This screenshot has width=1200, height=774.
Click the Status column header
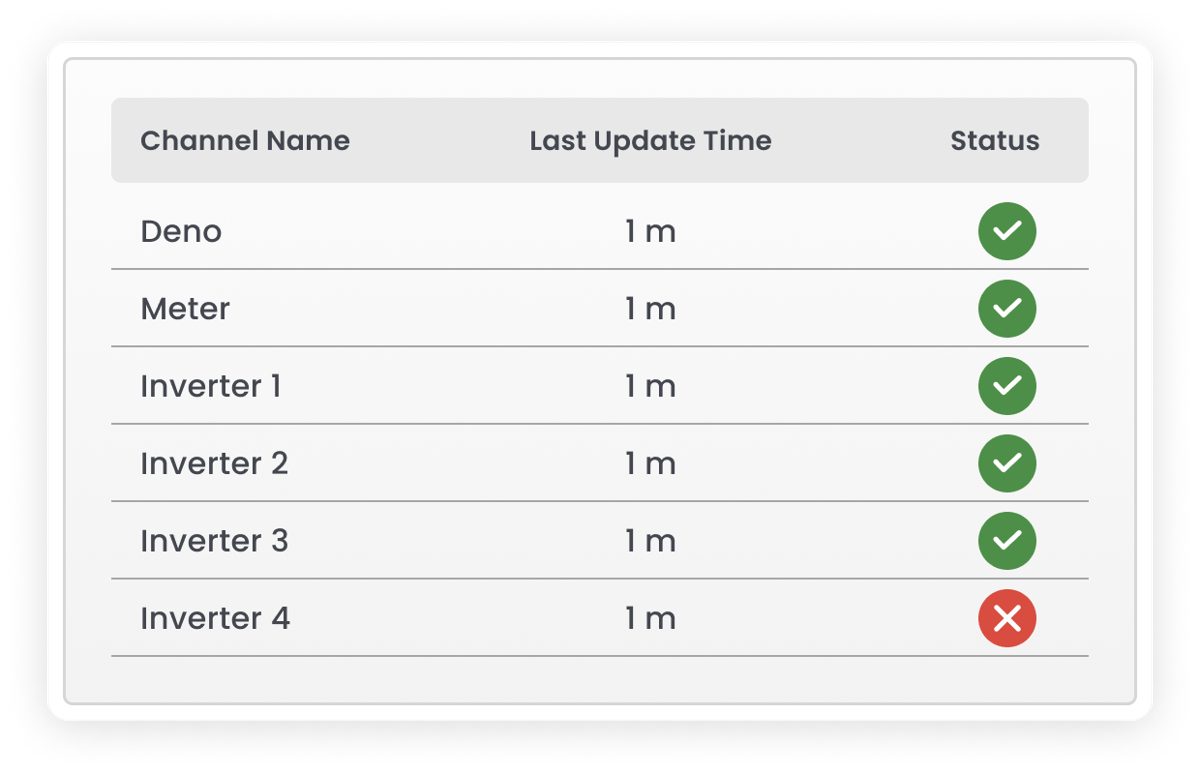coord(994,141)
